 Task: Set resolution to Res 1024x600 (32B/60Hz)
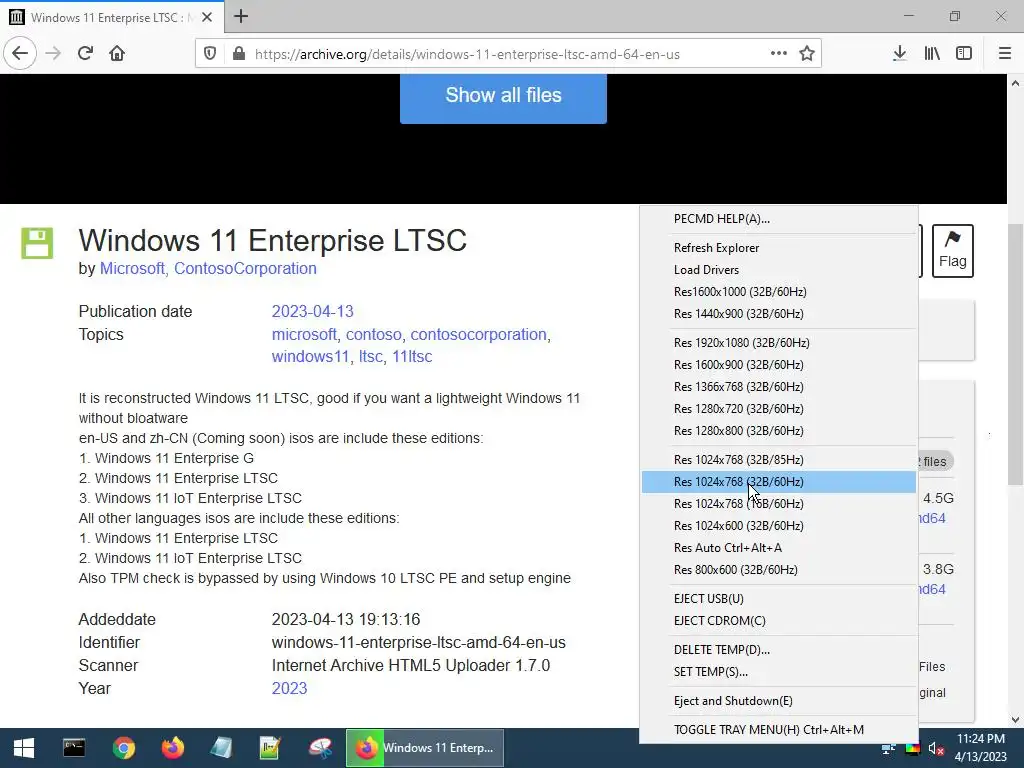pos(778,526)
